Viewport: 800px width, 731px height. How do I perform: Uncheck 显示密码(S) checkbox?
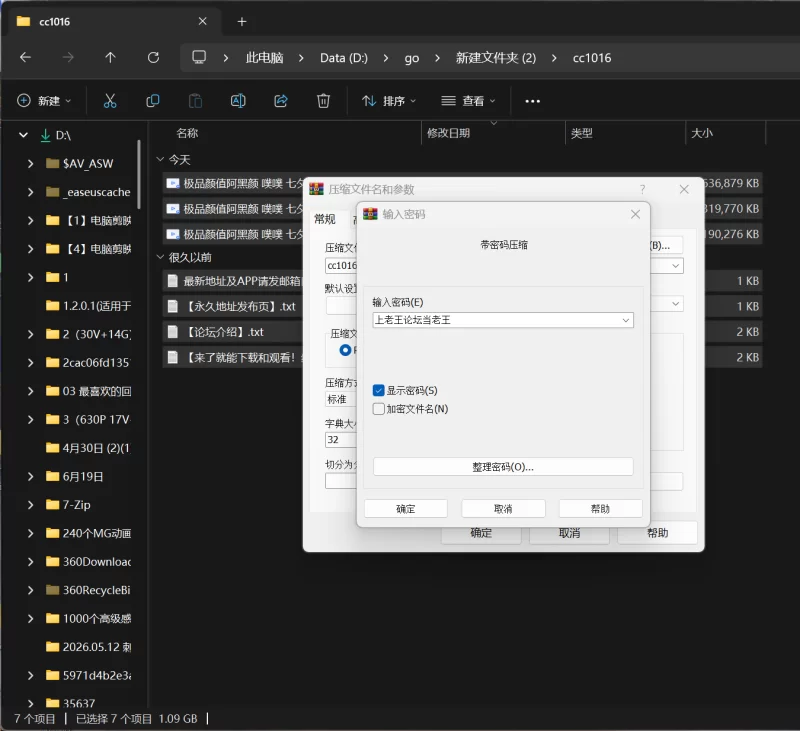(379, 391)
